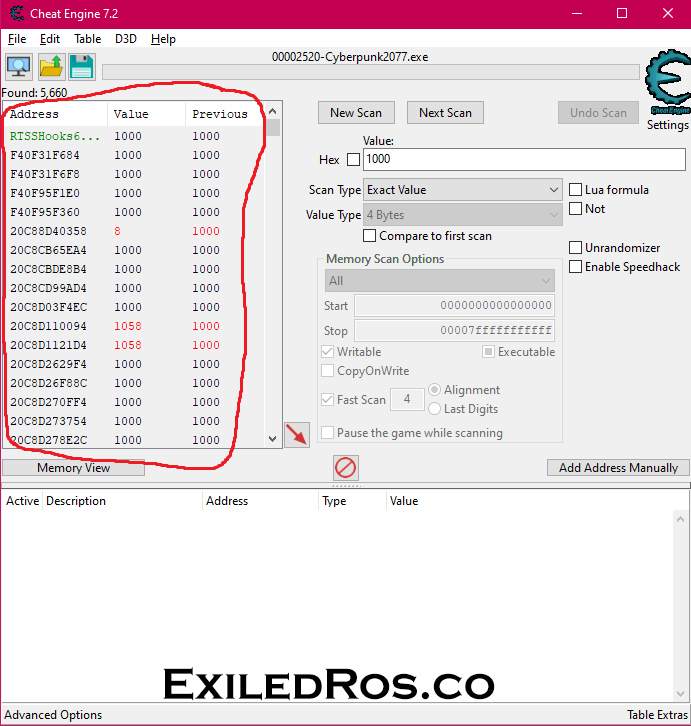Open the Scan Type dropdown

click(x=463, y=190)
